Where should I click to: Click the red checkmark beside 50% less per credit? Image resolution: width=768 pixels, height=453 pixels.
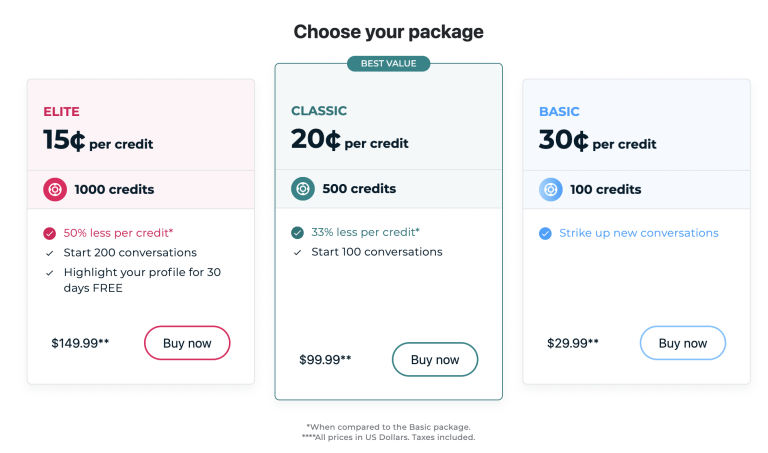49,233
